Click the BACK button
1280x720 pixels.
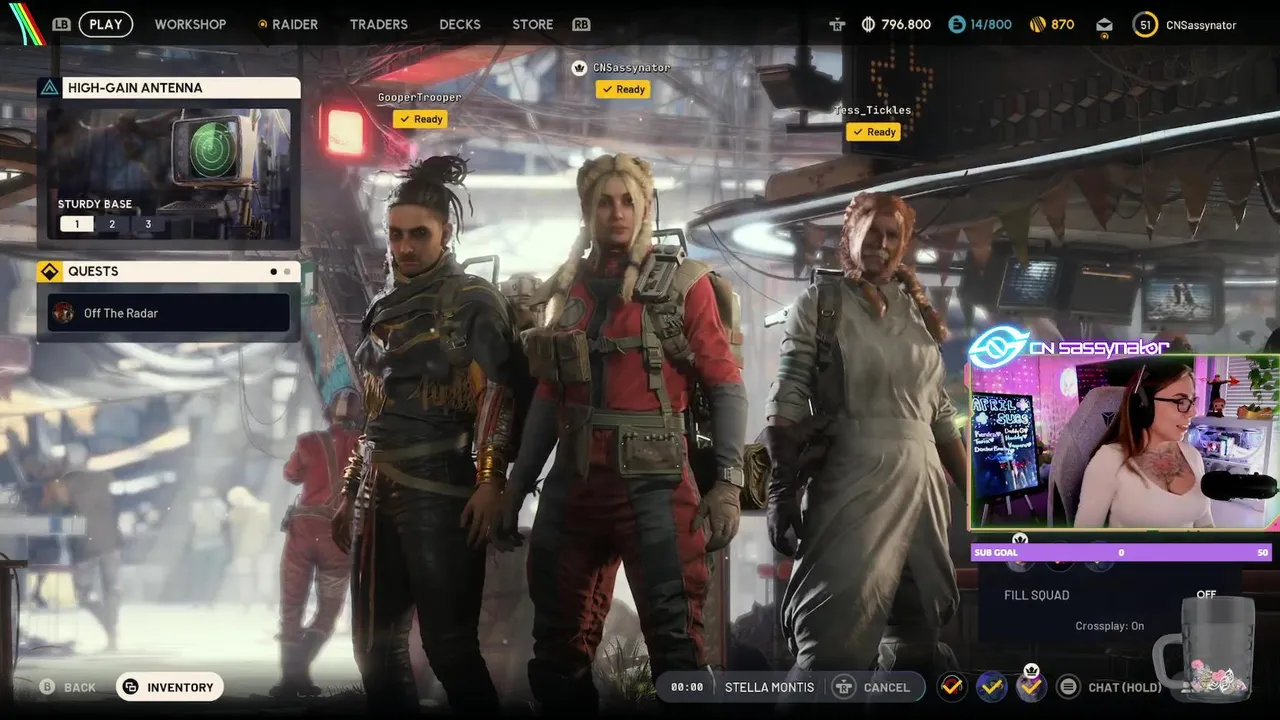[x=68, y=687]
